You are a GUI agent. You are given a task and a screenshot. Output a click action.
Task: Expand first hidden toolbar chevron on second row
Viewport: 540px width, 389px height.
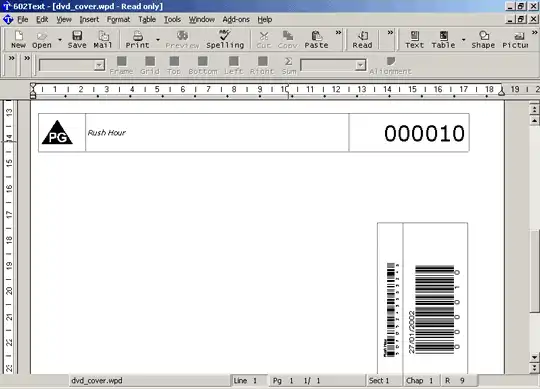point(12,58)
